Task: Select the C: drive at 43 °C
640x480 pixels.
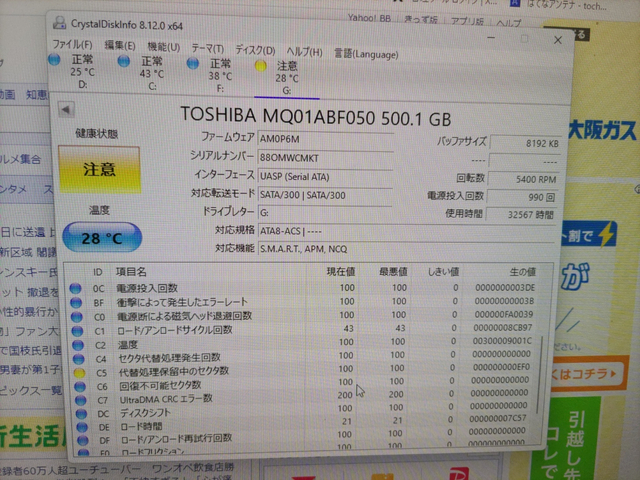Action: 144,73
